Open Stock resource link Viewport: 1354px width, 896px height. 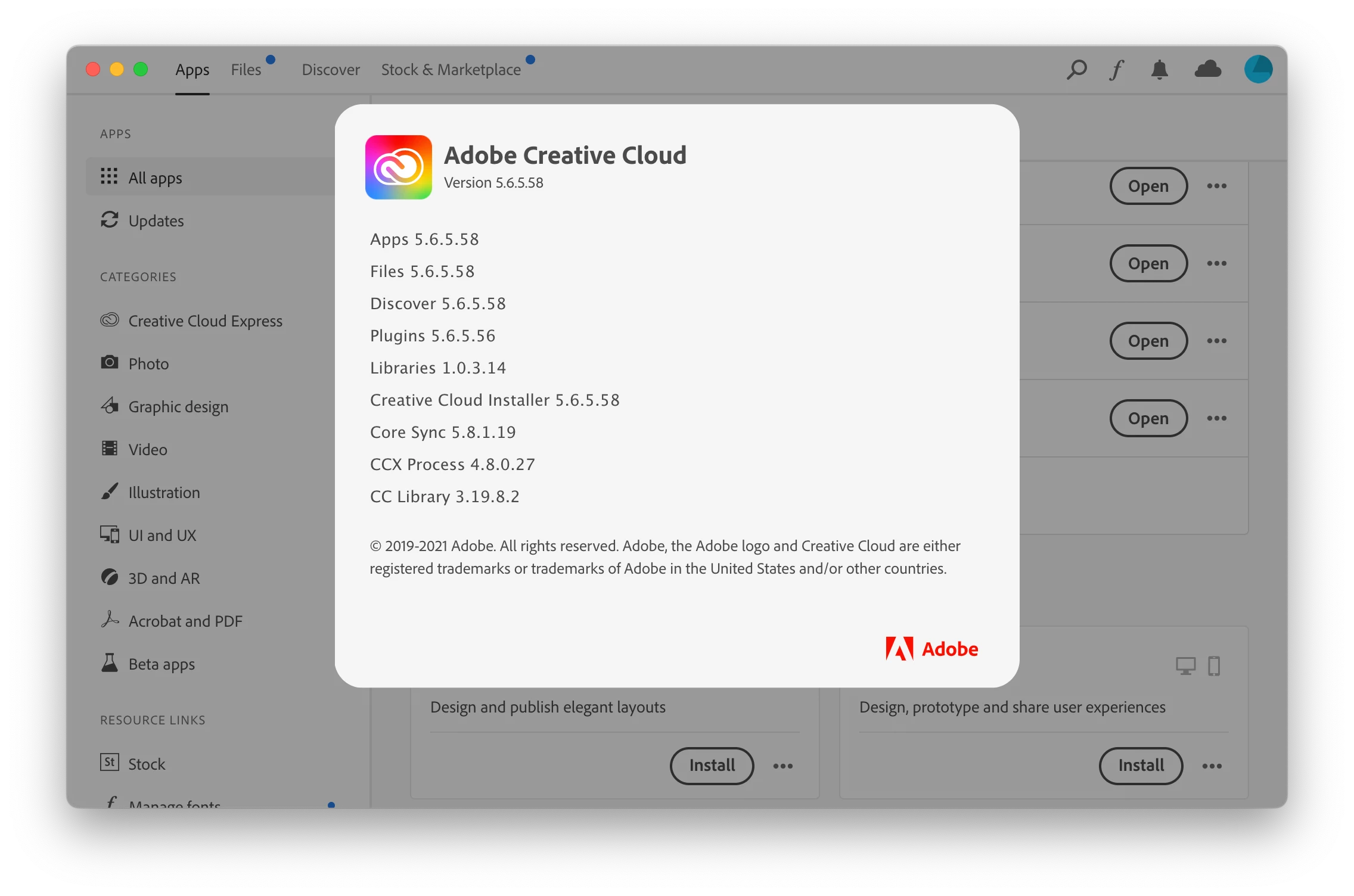(147, 764)
